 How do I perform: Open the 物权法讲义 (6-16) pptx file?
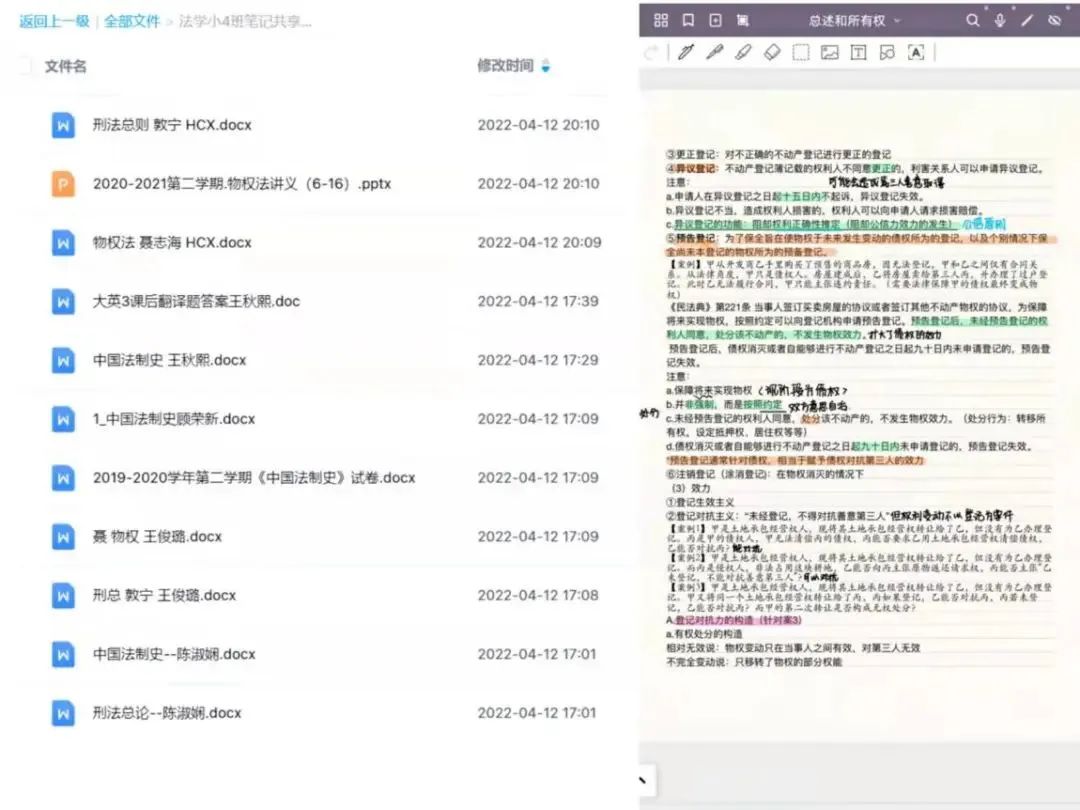pyautogui.click(x=241, y=184)
